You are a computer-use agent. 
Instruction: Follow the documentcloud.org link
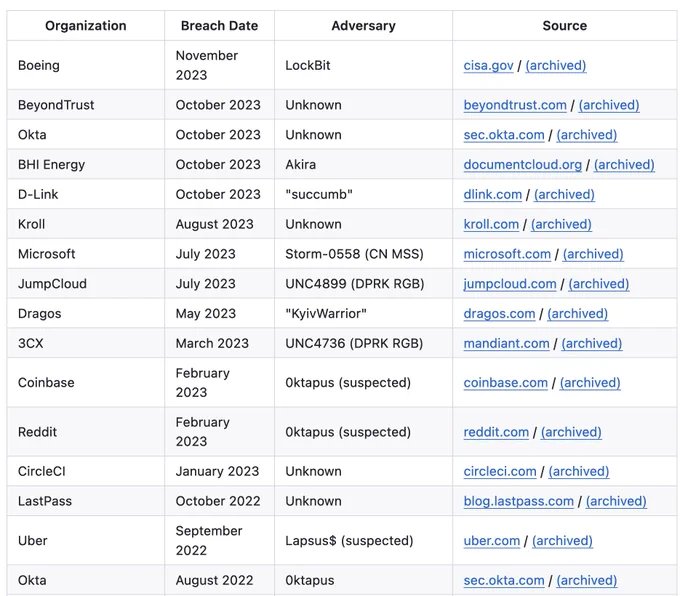(x=523, y=165)
